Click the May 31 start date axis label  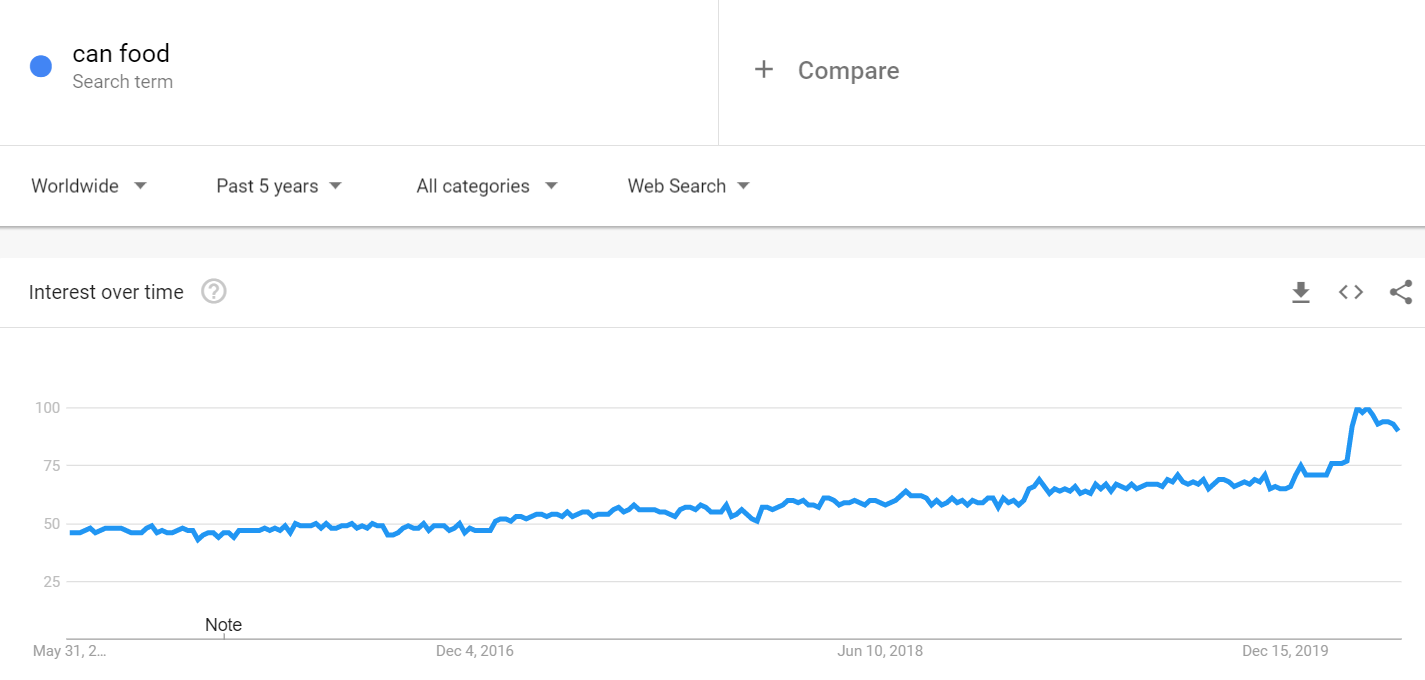coord(70,651)
